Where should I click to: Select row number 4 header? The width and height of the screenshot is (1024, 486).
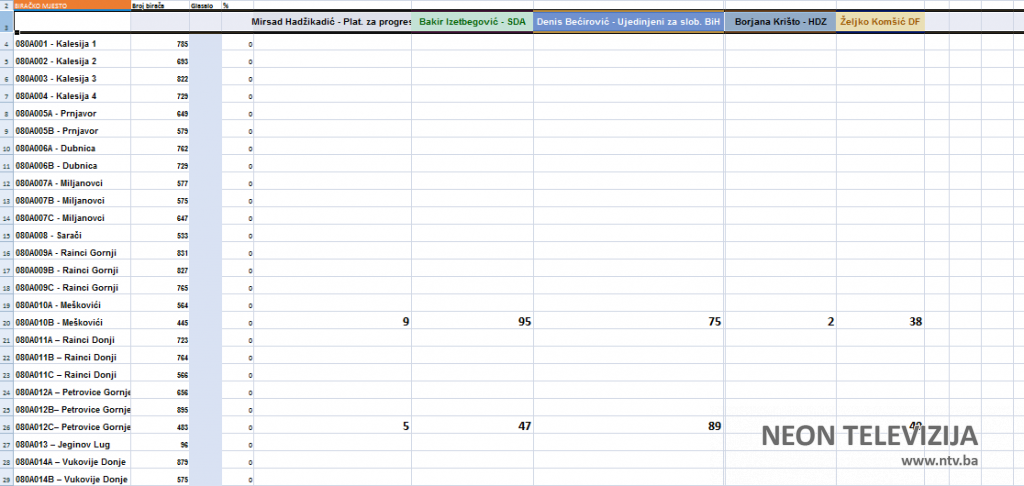pyautogui.click(x=6, y=45)
